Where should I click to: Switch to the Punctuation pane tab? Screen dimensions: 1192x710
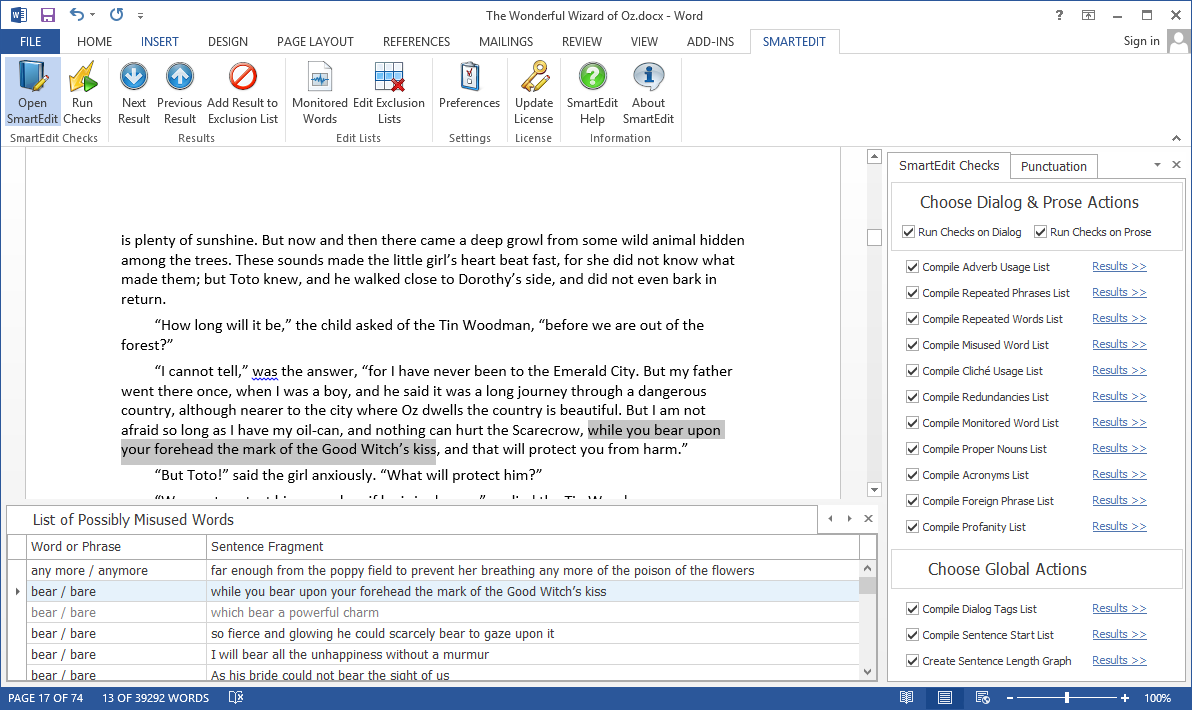point(1054,166)
